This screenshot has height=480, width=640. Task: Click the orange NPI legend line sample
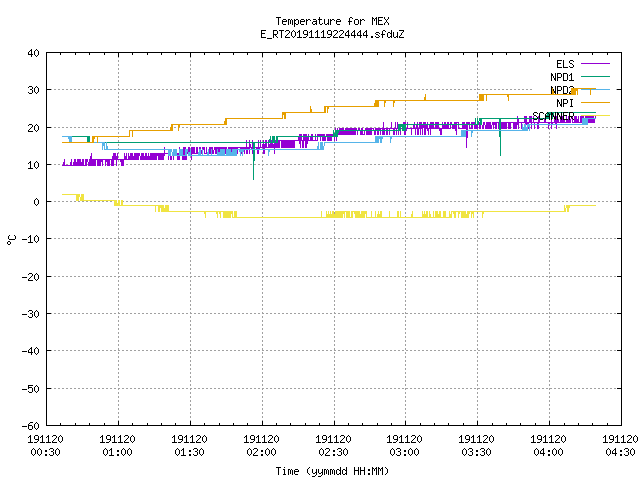pyautogui.click(x=595, y=102)
